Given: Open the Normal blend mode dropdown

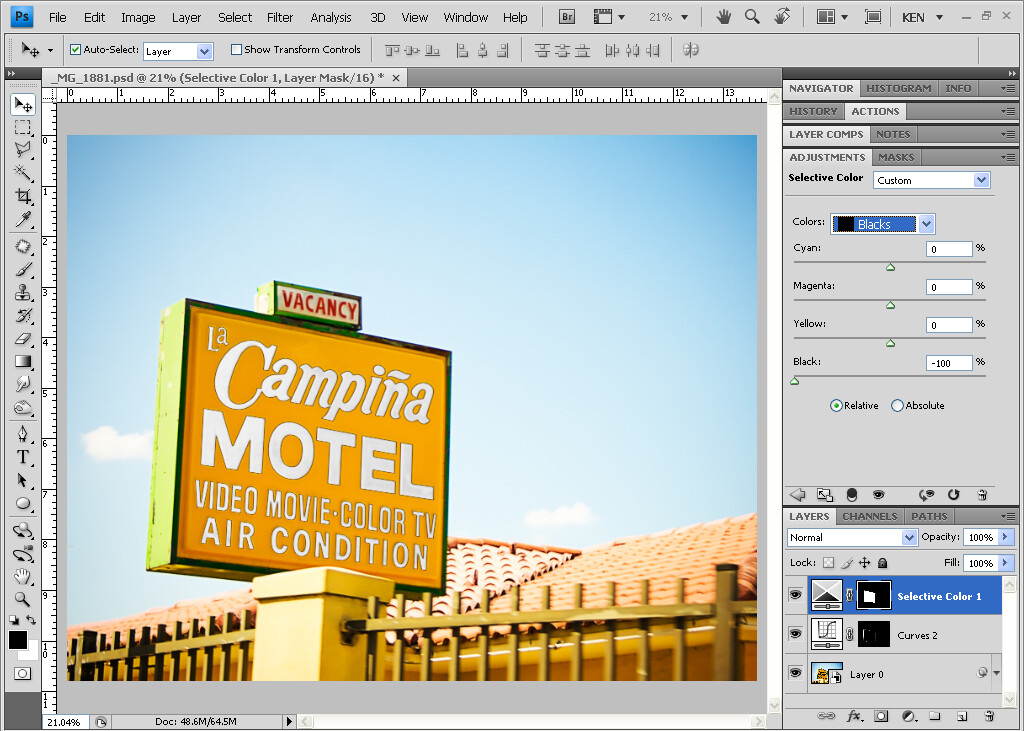Looking at the screenshot, I should tap(852, 537).
